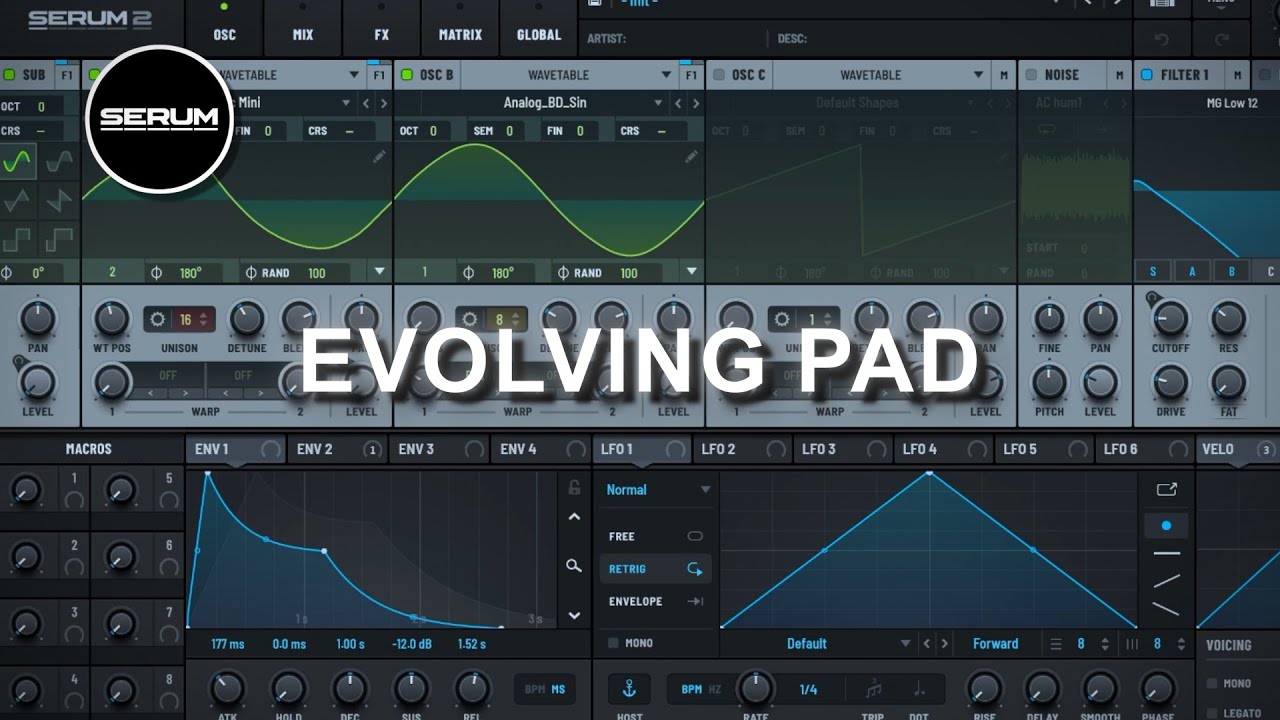Click the undo arrow icon
The image size is (1280, 720).
click(1161, 39)
